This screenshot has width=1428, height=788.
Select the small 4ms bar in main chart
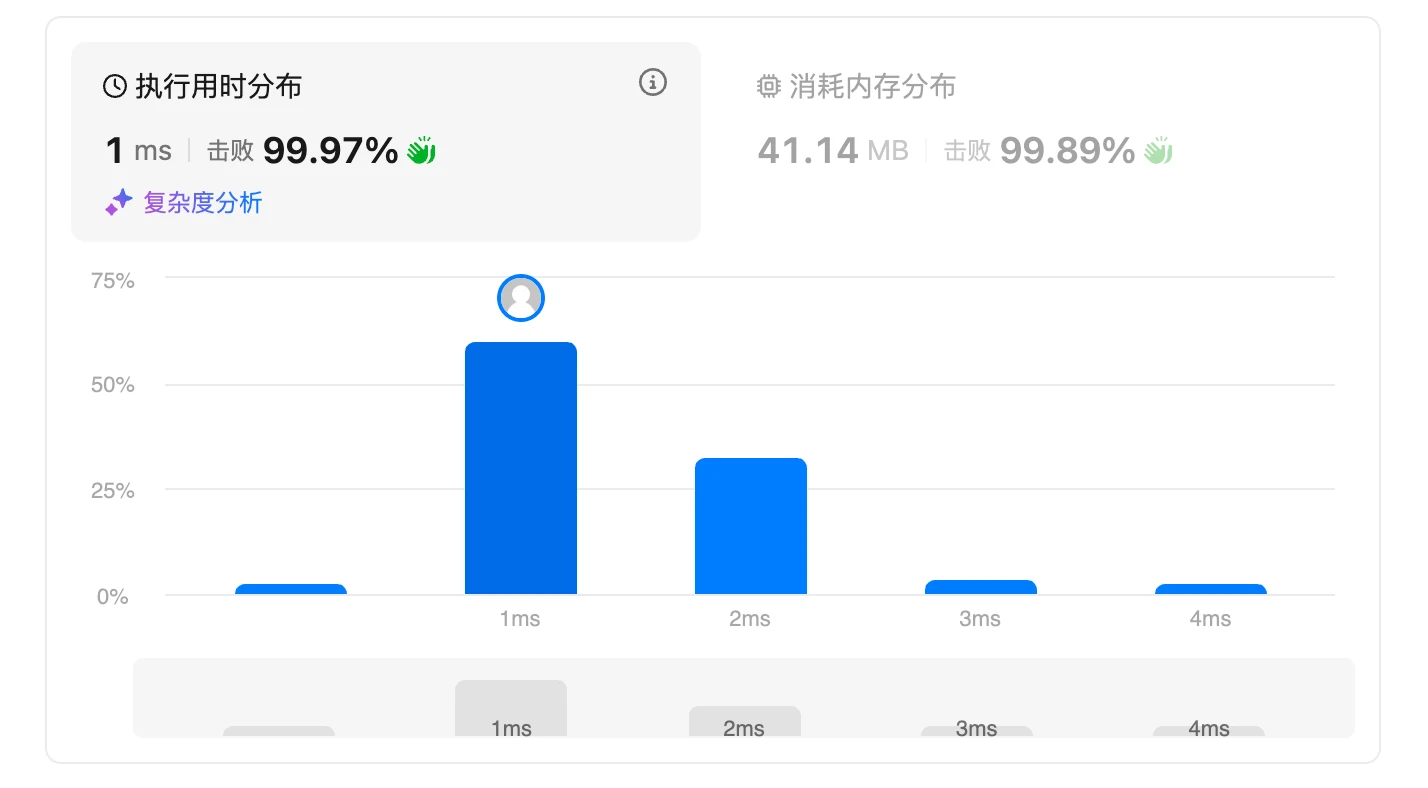click(1210, 589)
